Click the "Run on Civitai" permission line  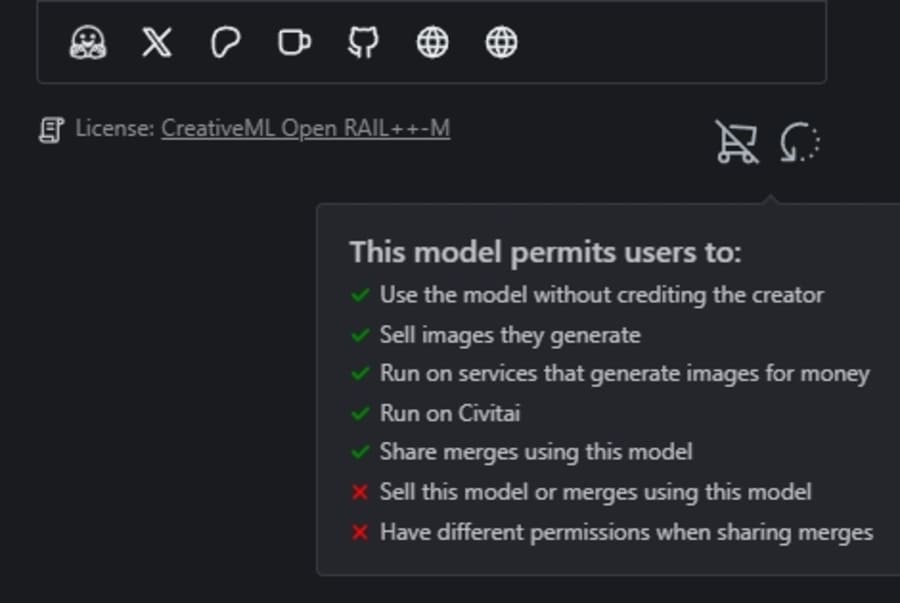(450, 413)
